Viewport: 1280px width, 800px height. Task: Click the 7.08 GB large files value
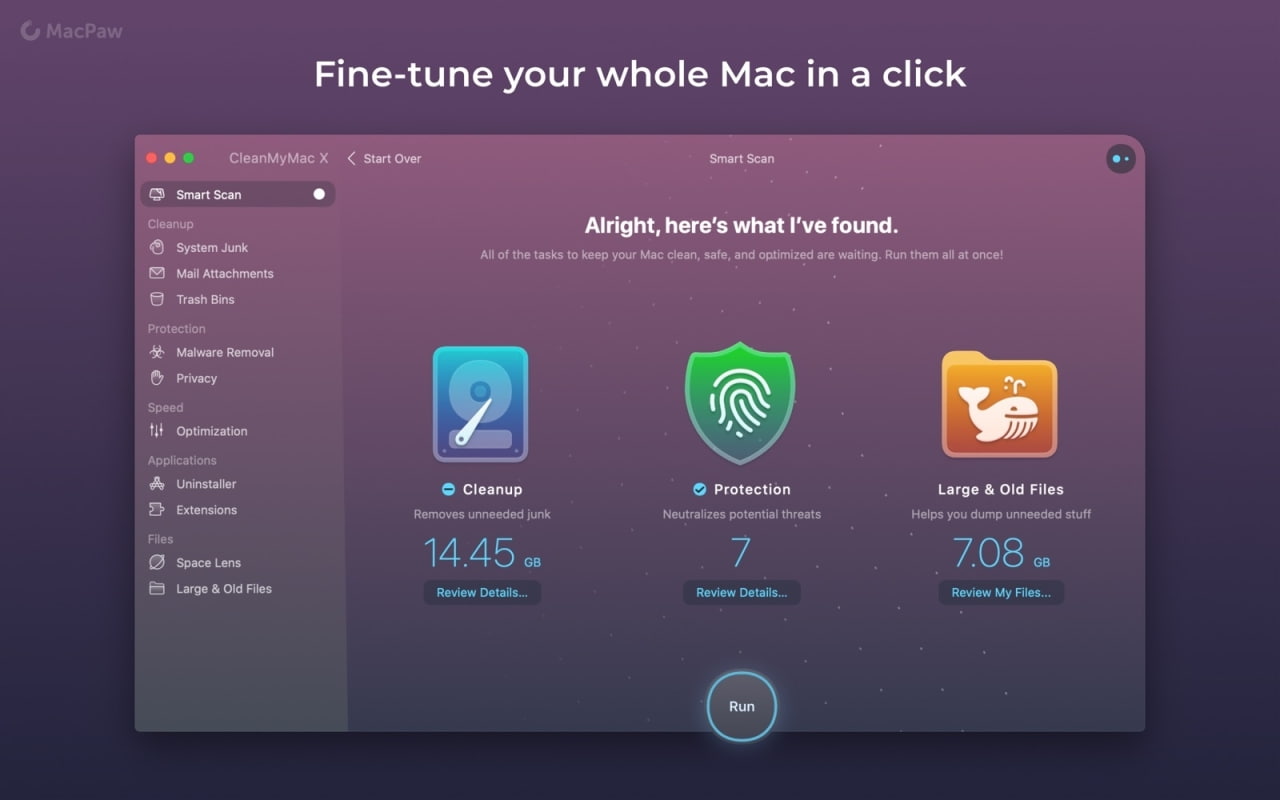point(1001,553)
